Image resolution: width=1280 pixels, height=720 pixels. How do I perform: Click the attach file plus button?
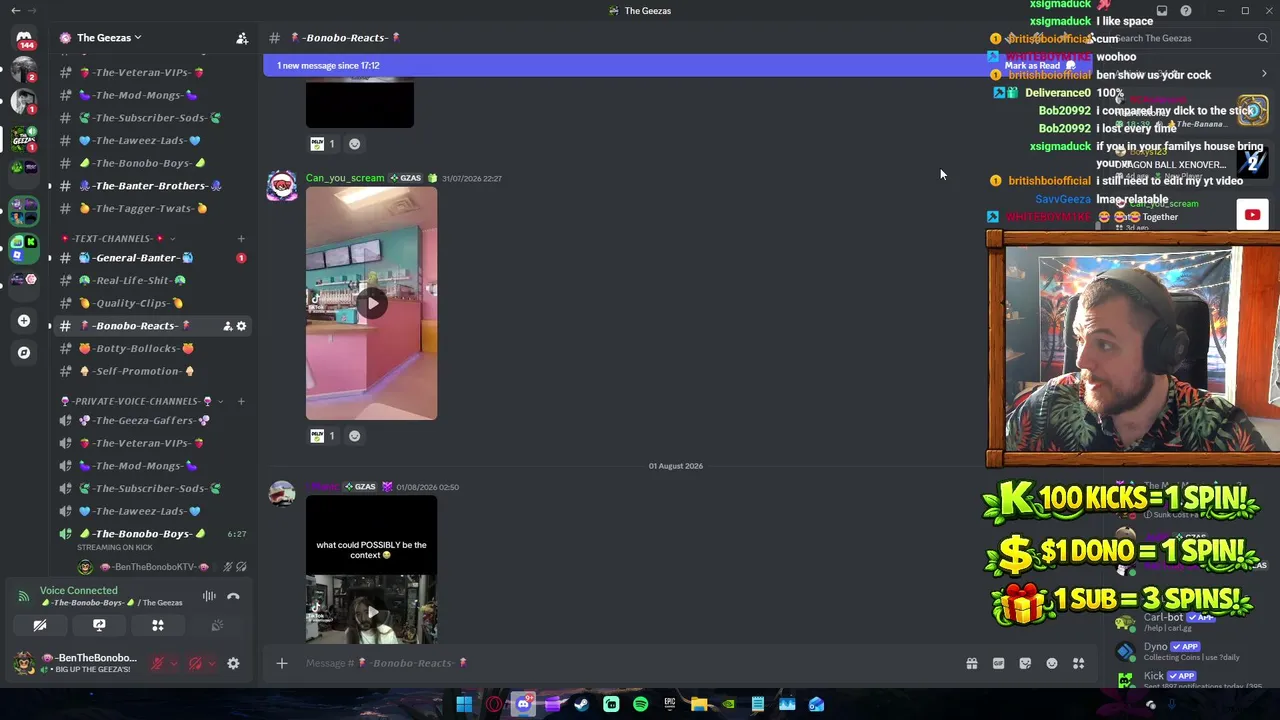tap(282, 663)
